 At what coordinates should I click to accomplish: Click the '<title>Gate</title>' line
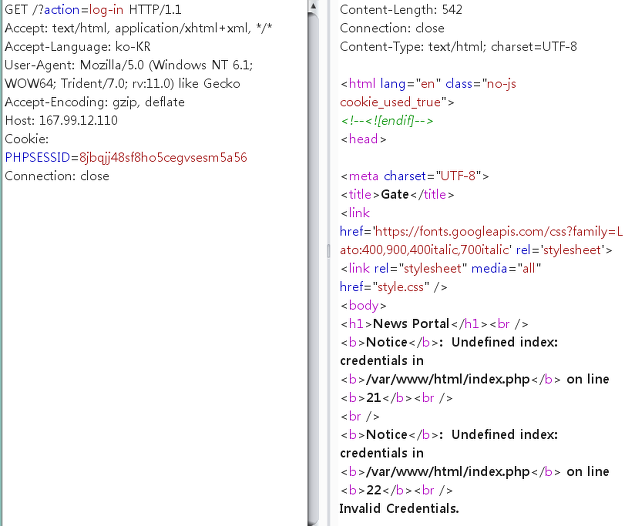(397, 194)
